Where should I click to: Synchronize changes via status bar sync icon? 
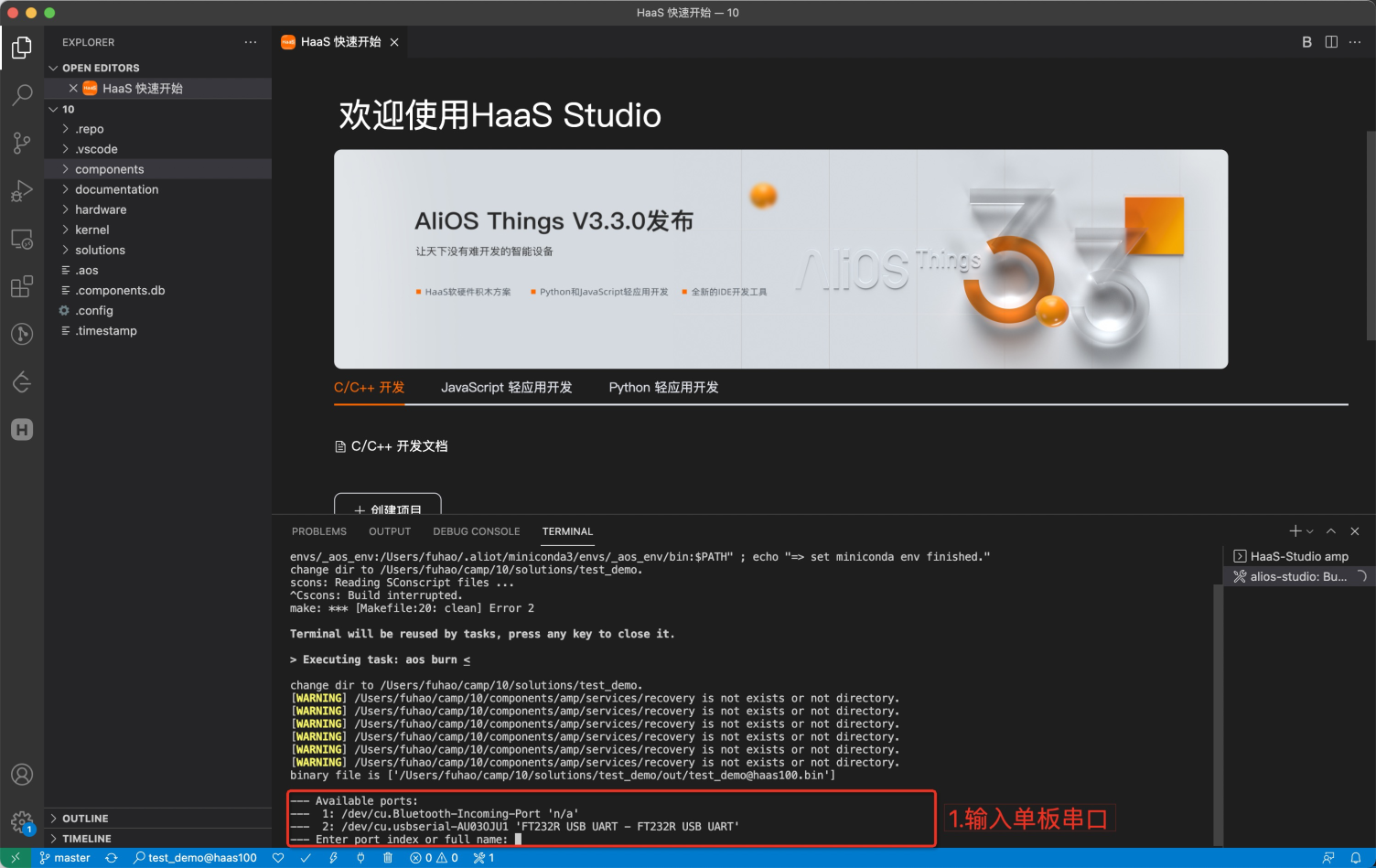(x=112, y=858)
